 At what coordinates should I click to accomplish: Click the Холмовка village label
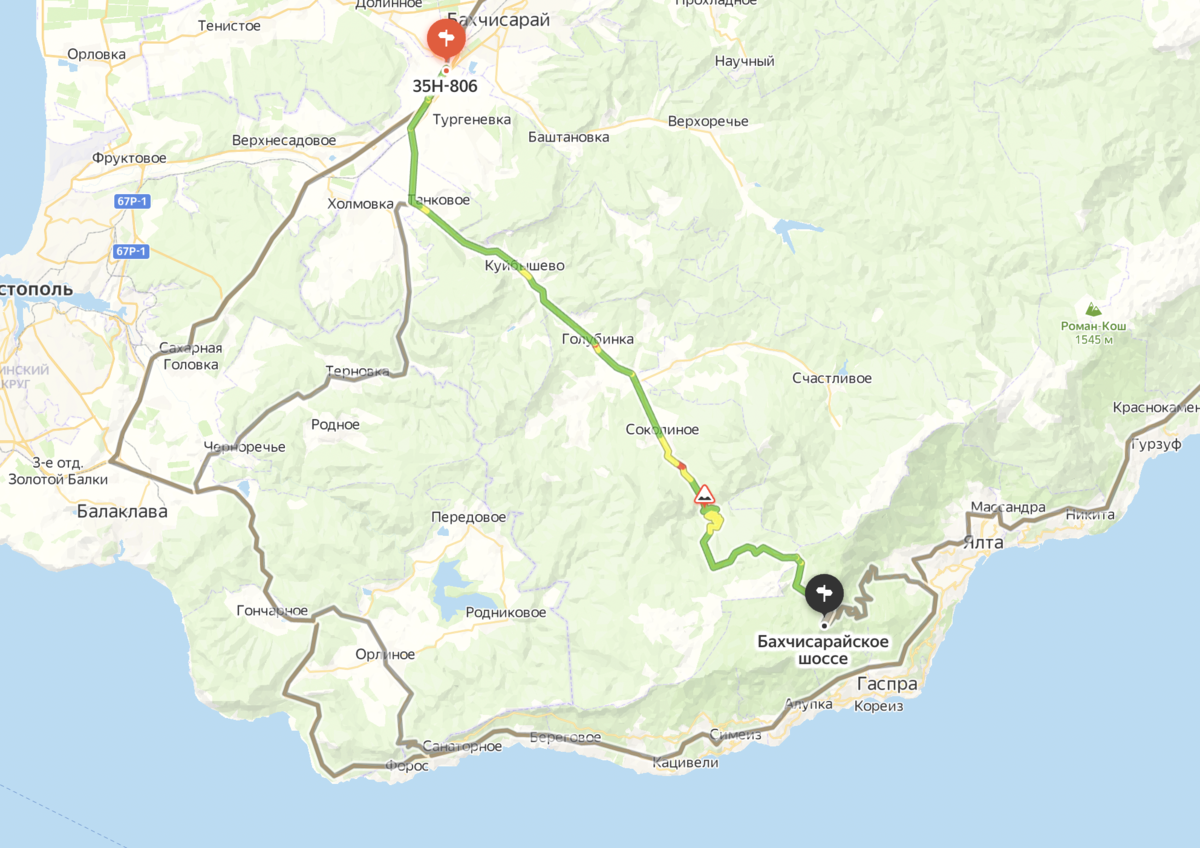[361, 203]
